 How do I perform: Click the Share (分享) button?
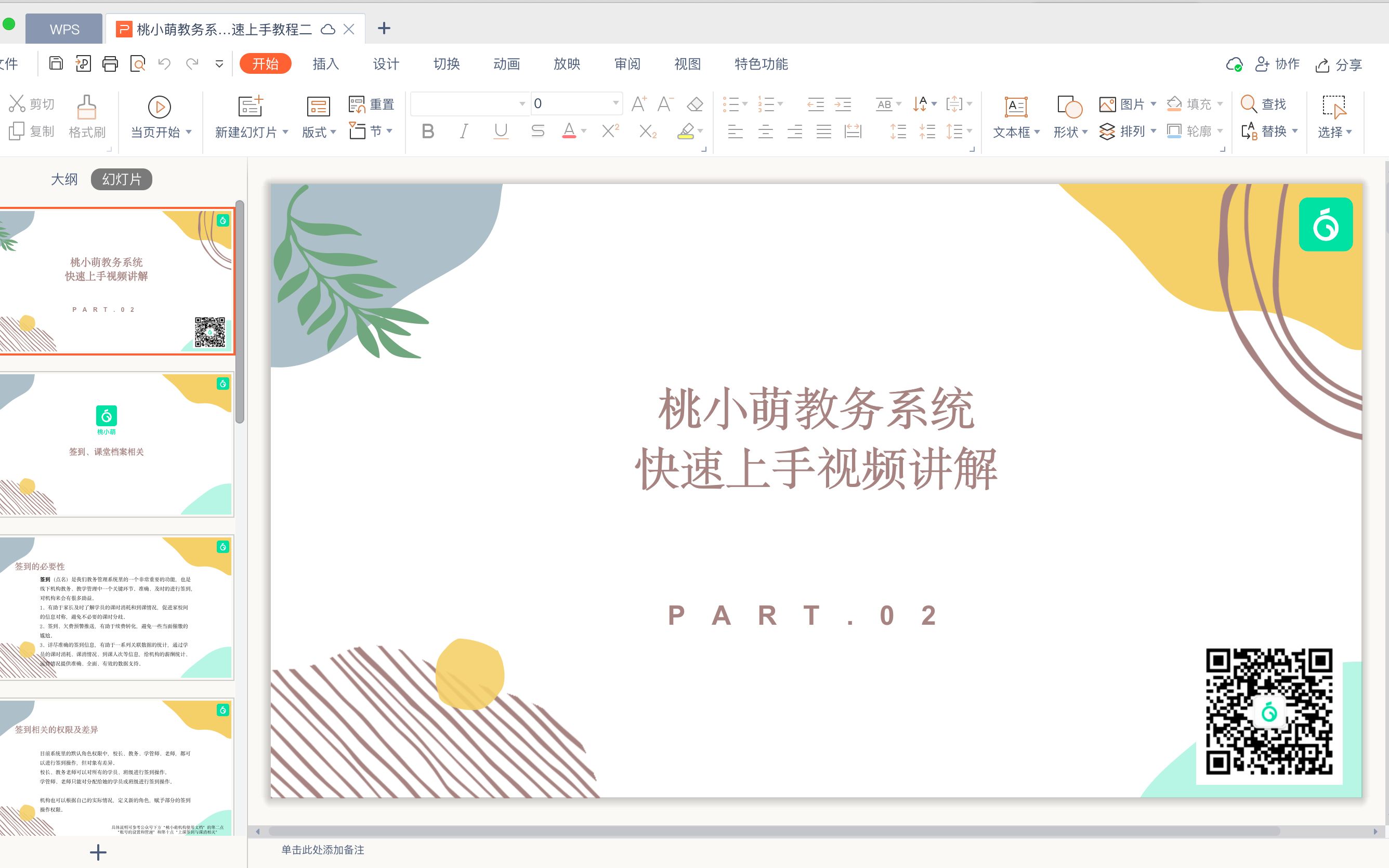(x=1339, y=65)
